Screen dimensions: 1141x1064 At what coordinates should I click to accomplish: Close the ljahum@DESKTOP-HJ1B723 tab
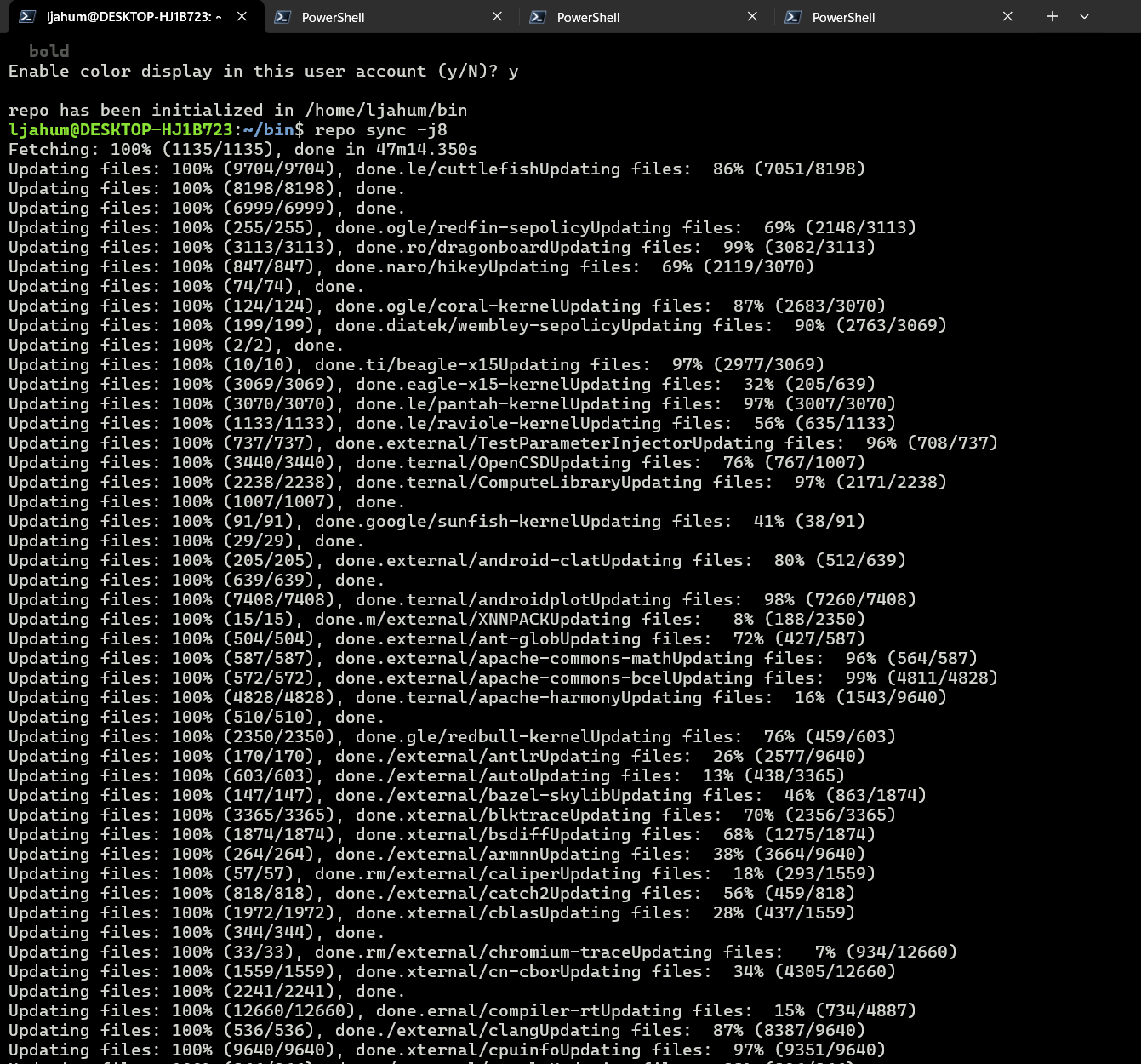(x=242, y=16)
